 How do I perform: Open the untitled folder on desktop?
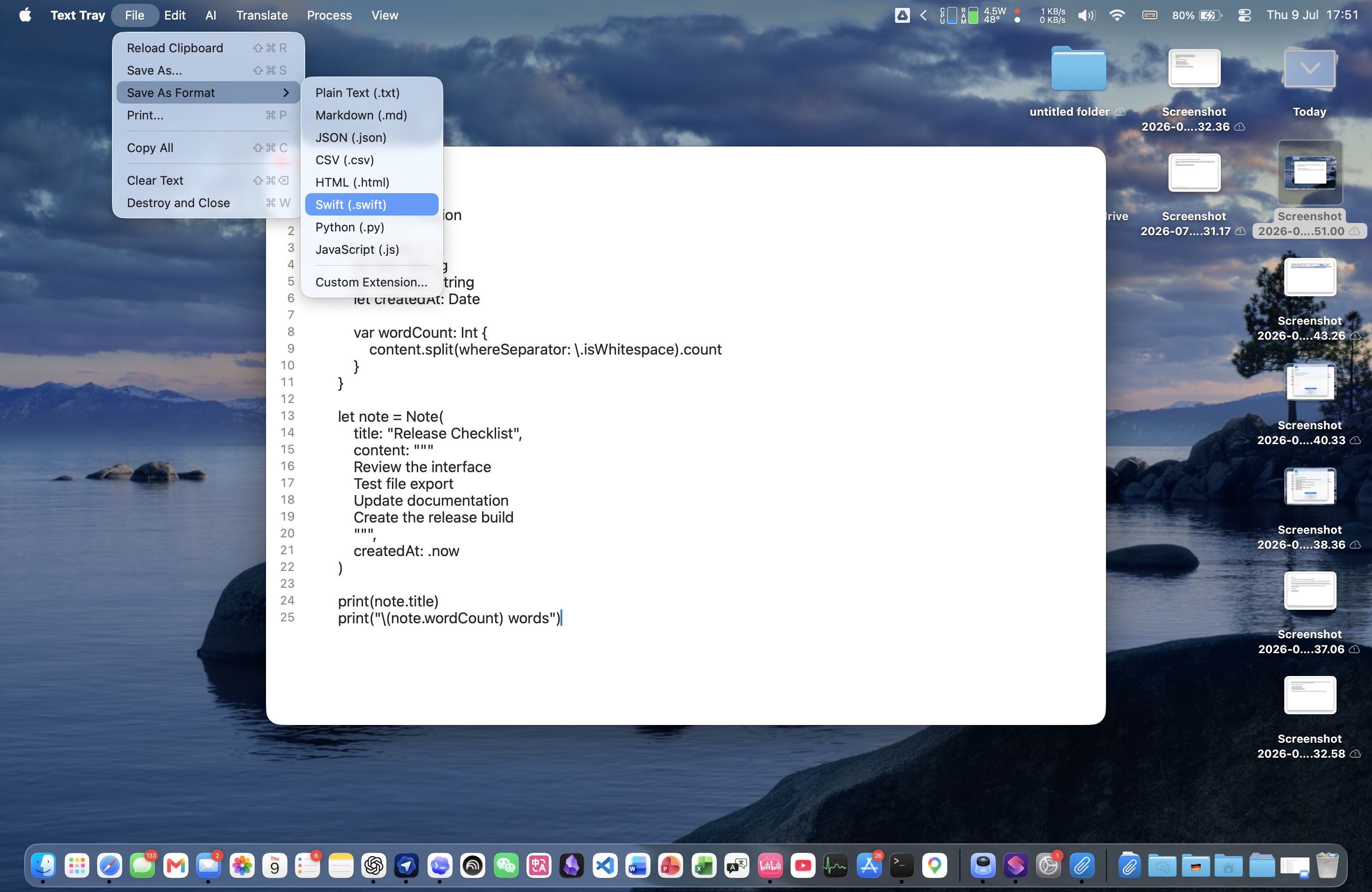click(1078, 69)
